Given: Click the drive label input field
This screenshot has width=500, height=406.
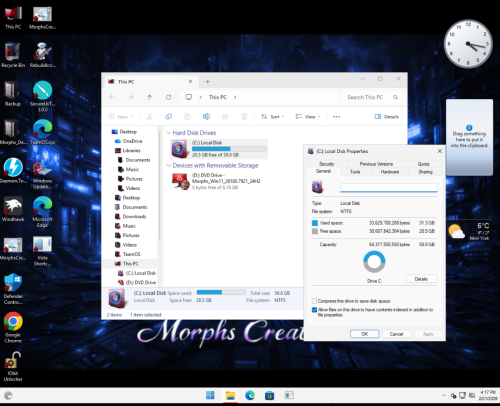Looking at the screenshot, I should [x=389, y=188].
